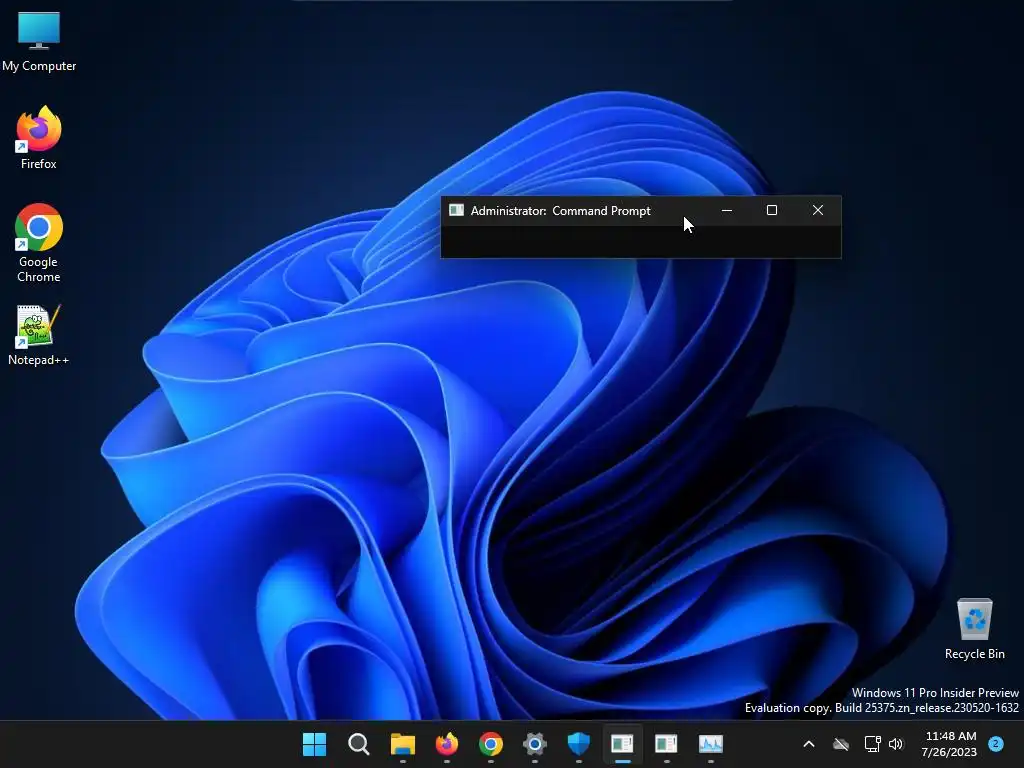Open the network status tray icon
Viewport: 1024px width, 768px height.
pyautogui.click(x=872, y=744)
